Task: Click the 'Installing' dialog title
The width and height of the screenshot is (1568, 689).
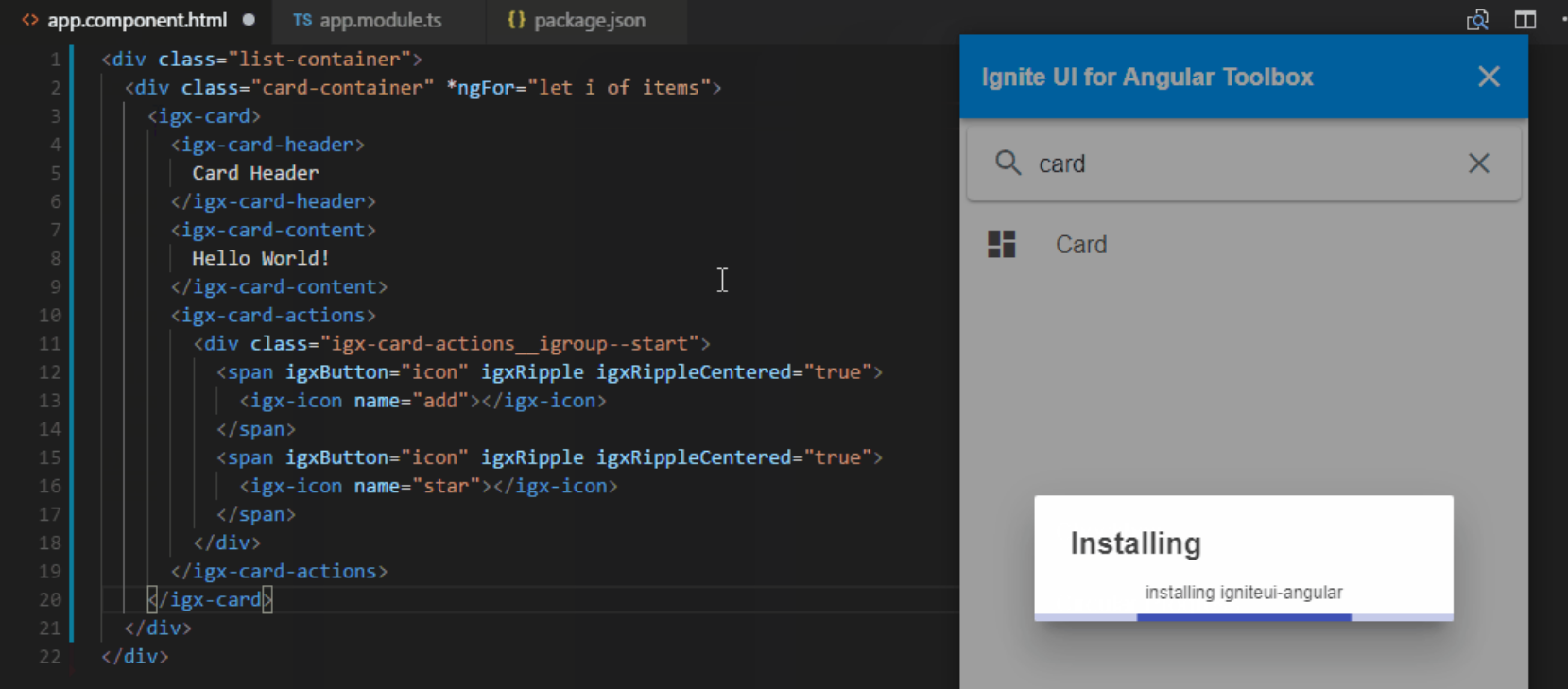Action: click(x=1135, y=543)
